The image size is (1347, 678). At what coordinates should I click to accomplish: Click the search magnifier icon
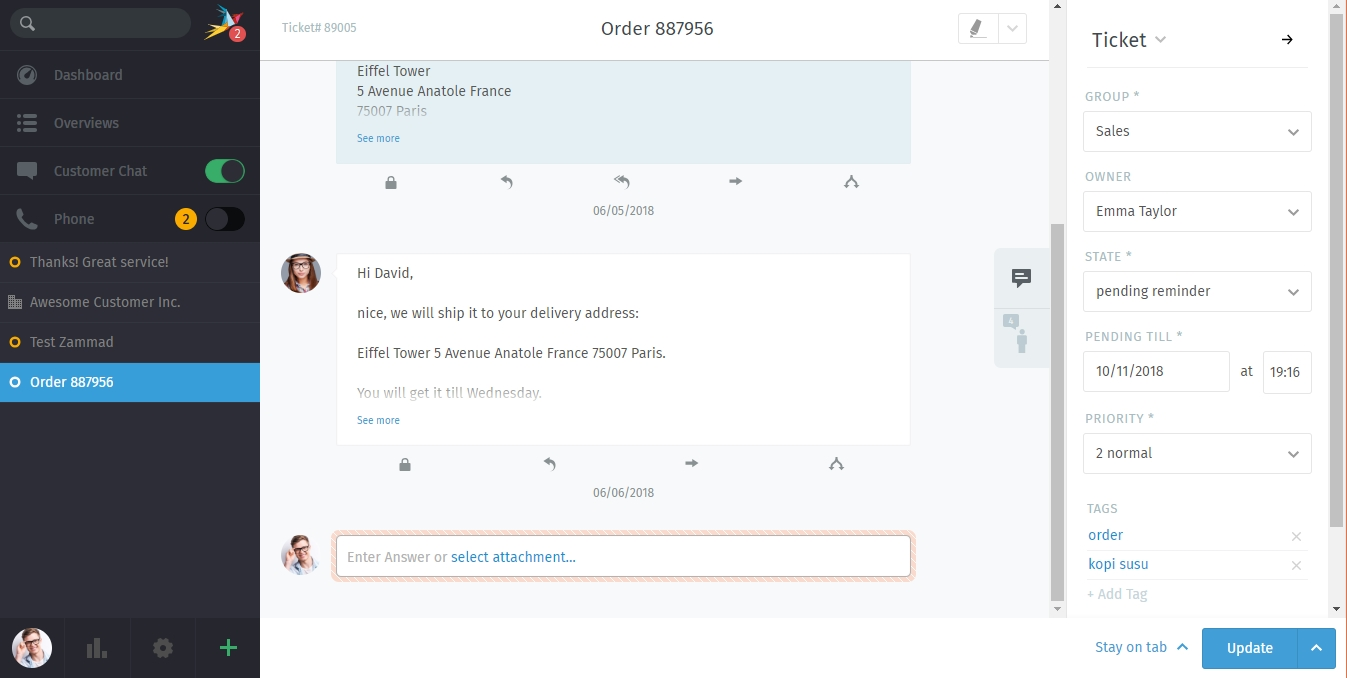coord(27,24)
